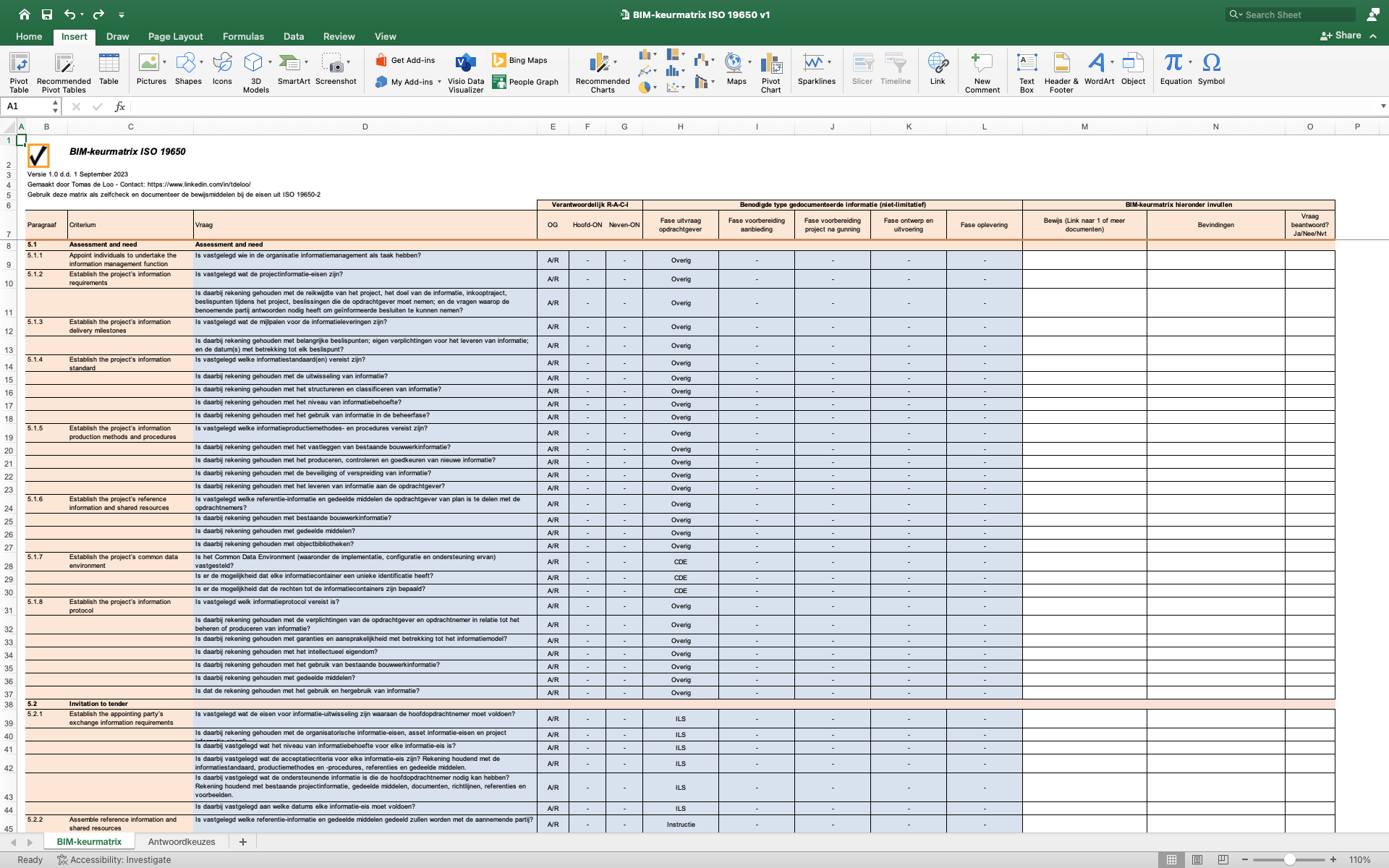Open the Draw tab
The height and width of the screenshot is (868, 1389).
[x=117, y=36]
